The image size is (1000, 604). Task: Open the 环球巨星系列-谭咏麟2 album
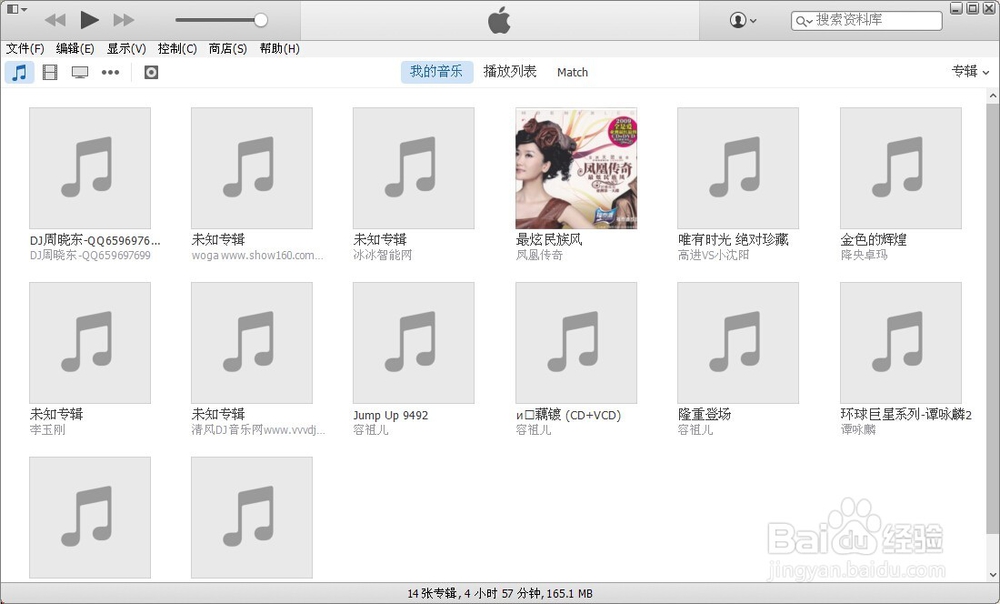point(899,342)
